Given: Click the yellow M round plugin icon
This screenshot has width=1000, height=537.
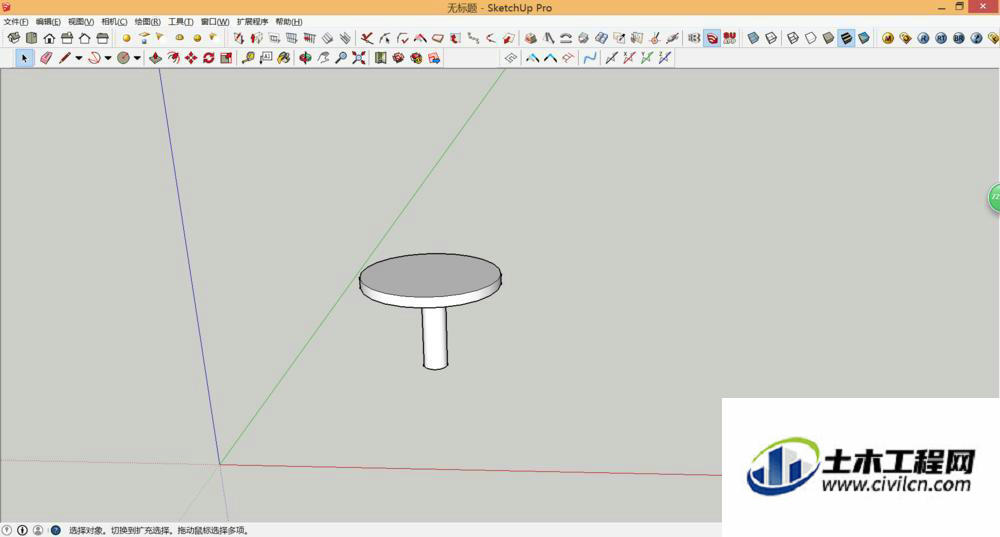Looking at the screenshot, I should click(x=887, y=38).
